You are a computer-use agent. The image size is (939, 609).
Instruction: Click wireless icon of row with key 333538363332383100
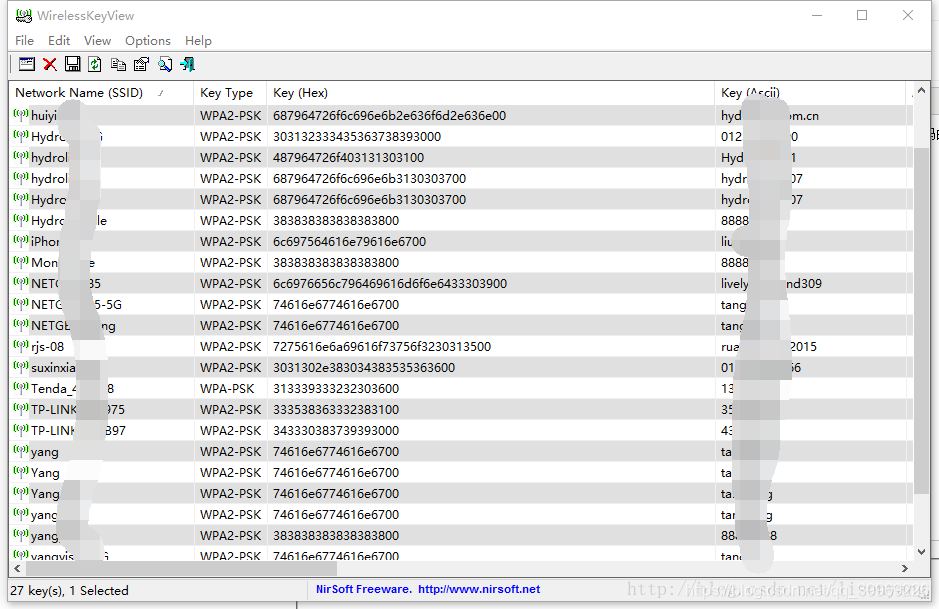(21, 409)
